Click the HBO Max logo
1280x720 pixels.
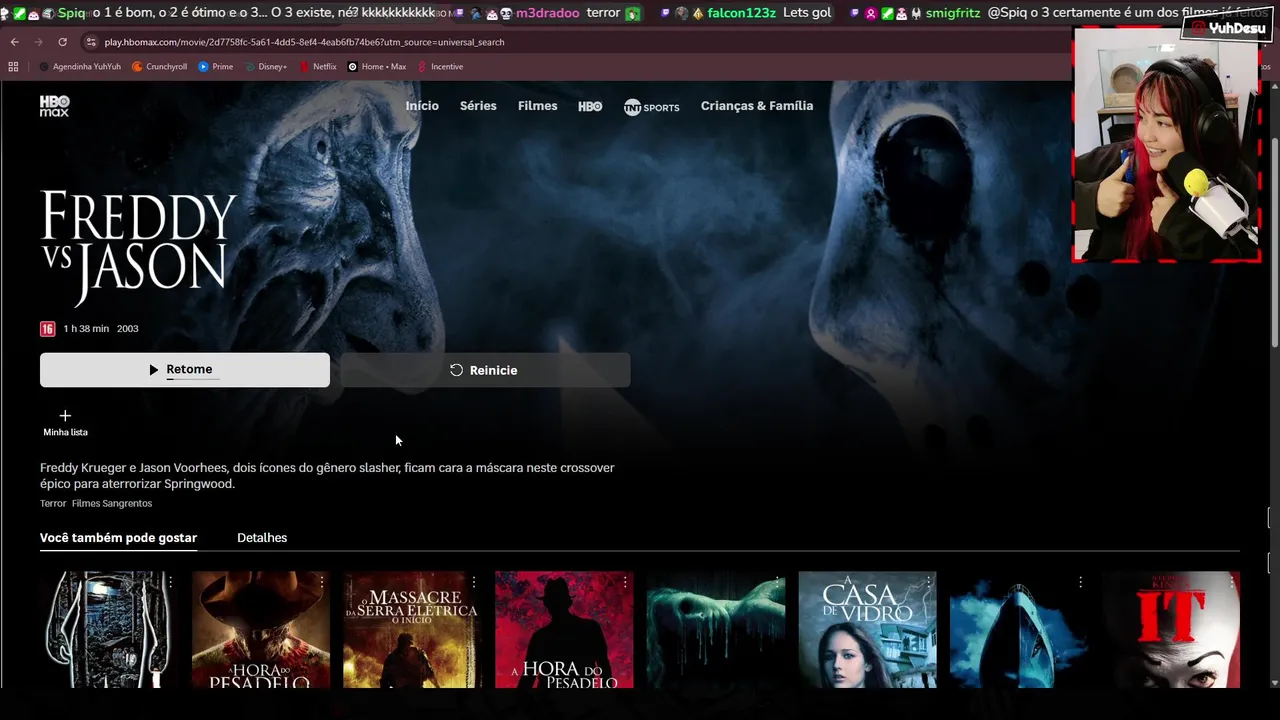pos(54,106)
